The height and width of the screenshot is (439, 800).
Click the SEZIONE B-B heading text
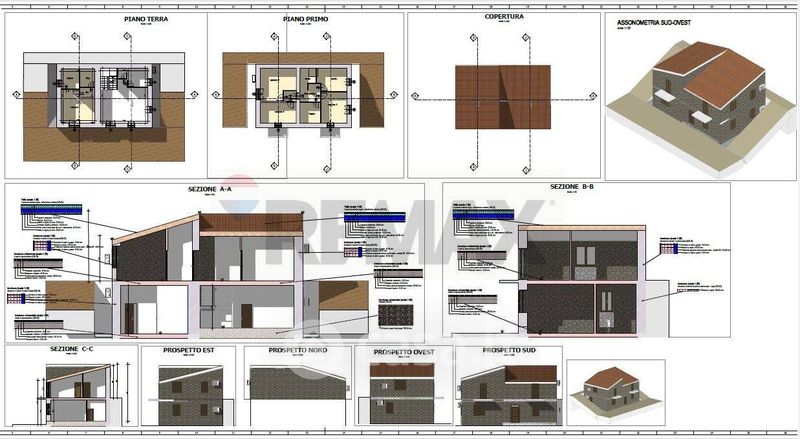coord(572,186)
